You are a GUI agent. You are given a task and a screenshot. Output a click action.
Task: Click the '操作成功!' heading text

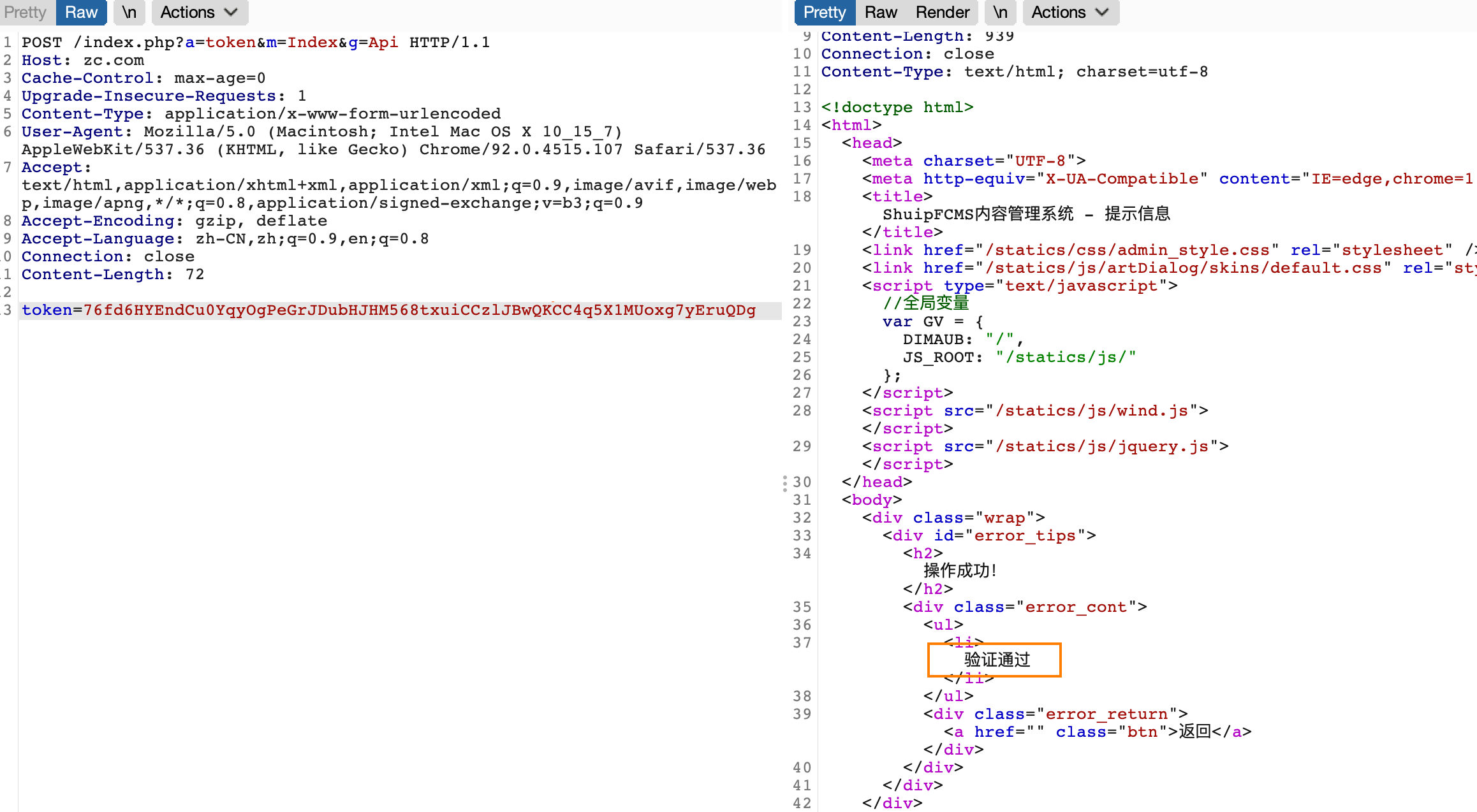[x=960, y=571]
